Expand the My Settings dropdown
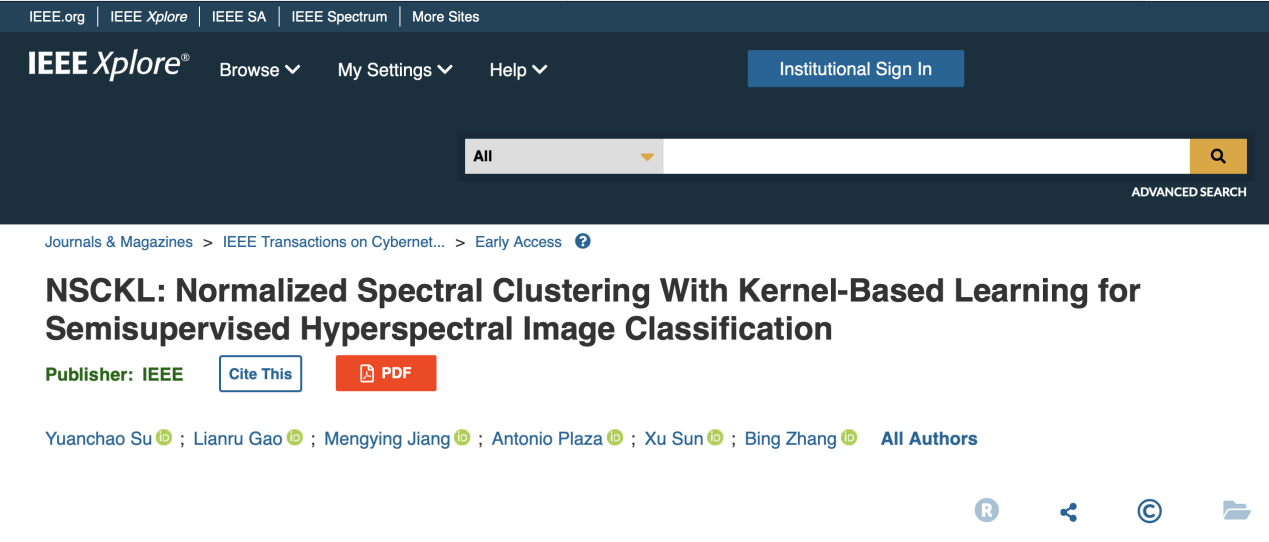The width and height of the screenshot is (1269, 542). (x=395, y=70)
